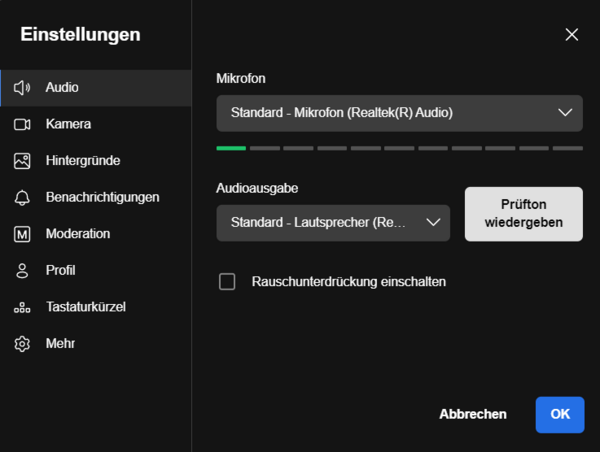Open the Tastaturkürzel tab
Image resolution: width=600 pixels, height=452 pixels.
point(96,307)
